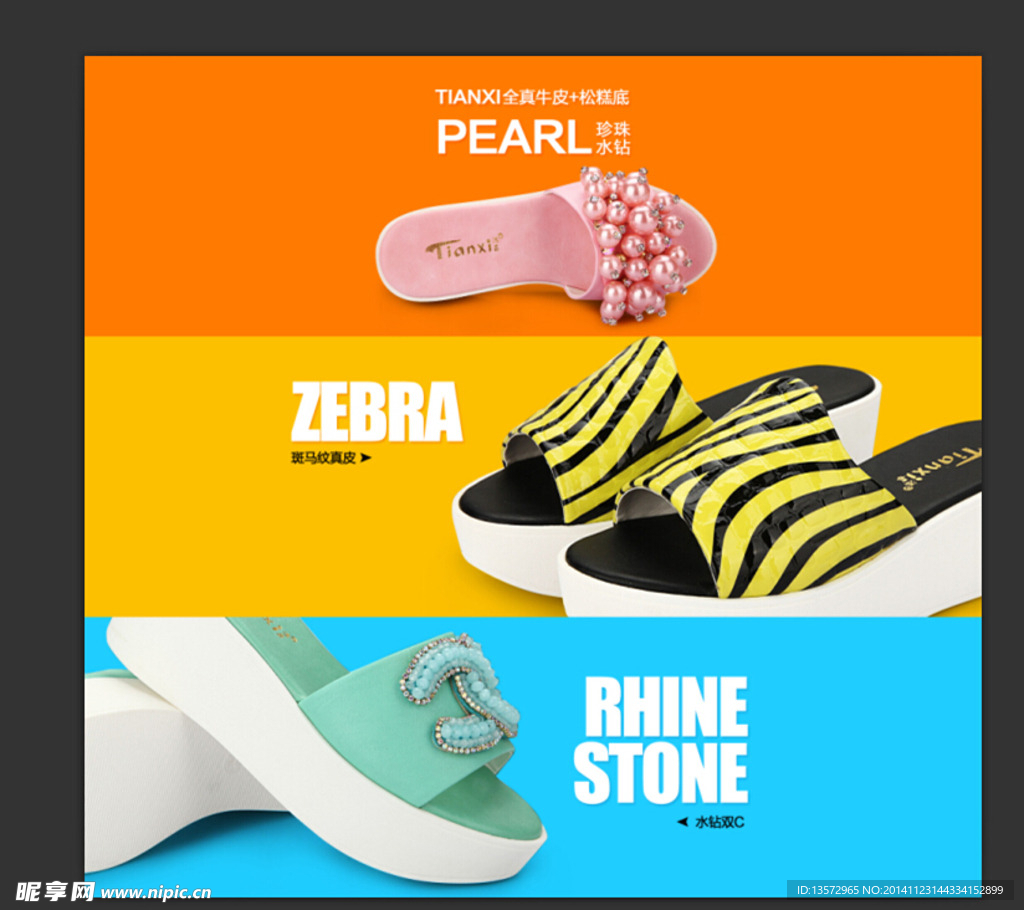The width and height of the screenshot is (1024, 910).
Task: Click the Tianxi logo on pink insole
Action: pos(465,247)
